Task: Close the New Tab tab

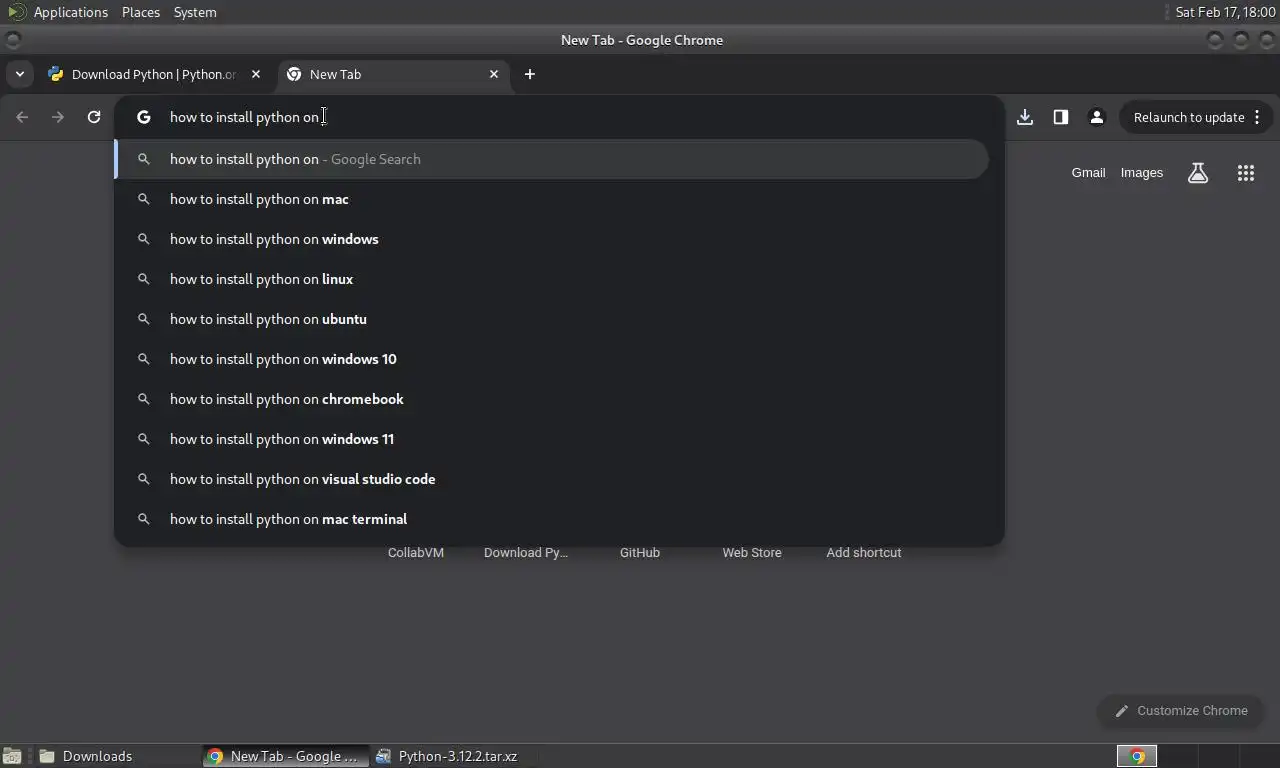Action: pyautogui.click(x=494, y=74)
